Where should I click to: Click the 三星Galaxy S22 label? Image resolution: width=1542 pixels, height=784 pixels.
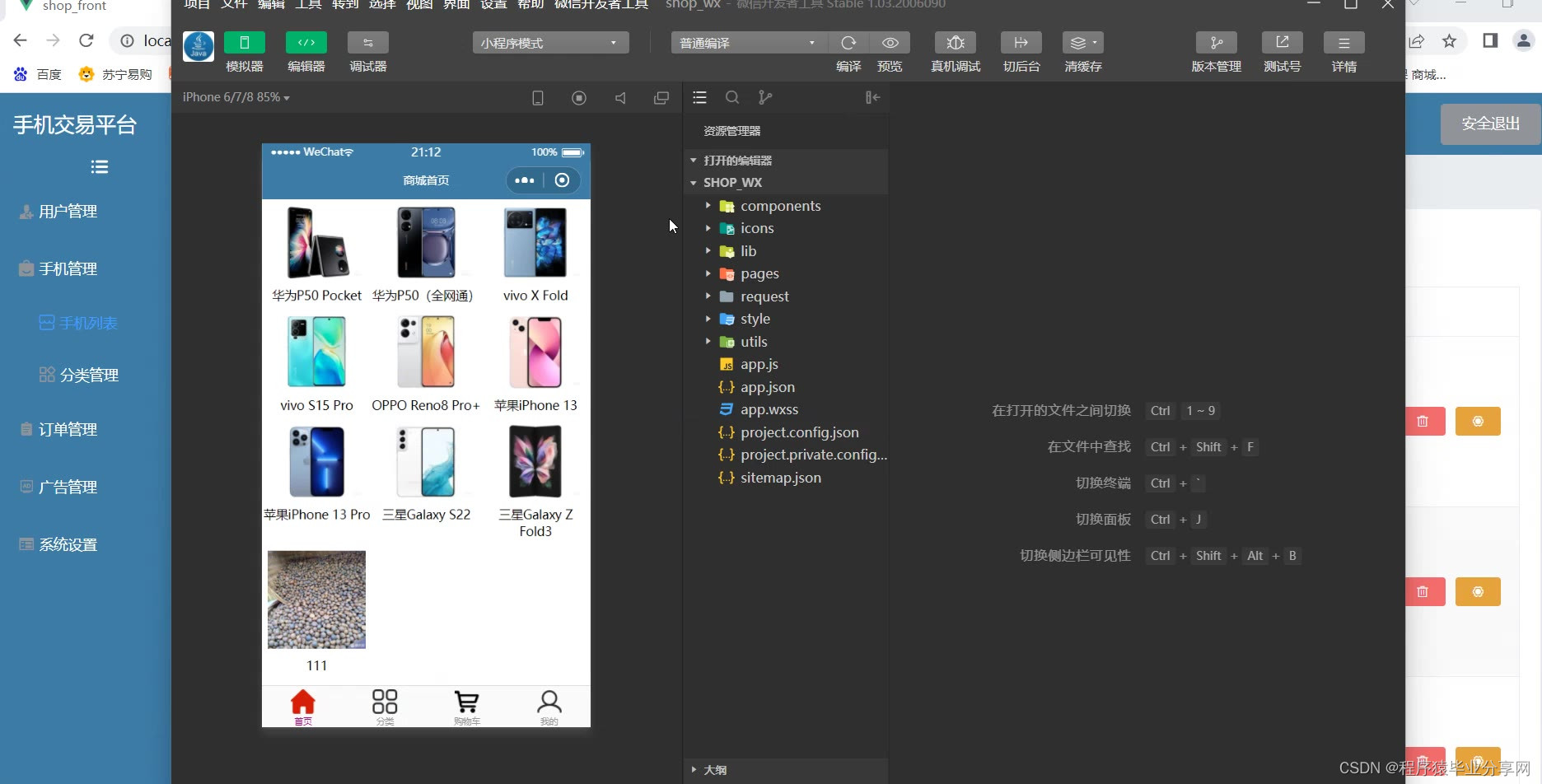pyautogui.click(x=427, y=515)
